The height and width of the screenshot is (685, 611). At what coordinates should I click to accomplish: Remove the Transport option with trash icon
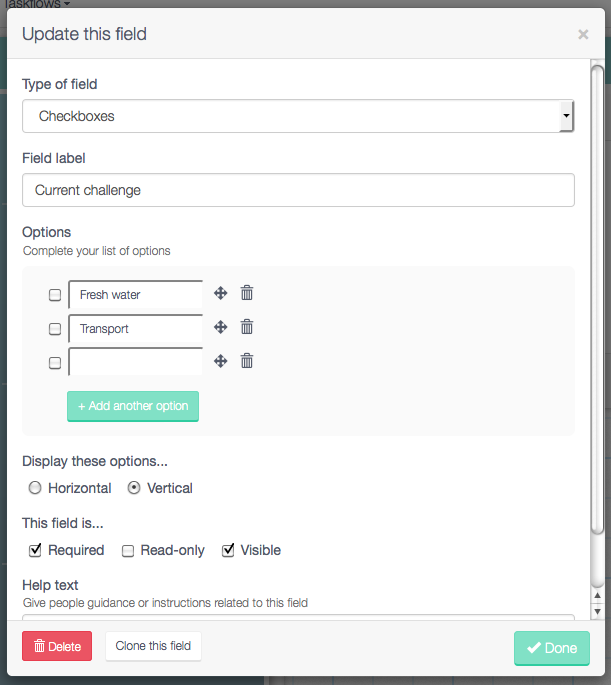pyautogui.click(x=247, y=327)
